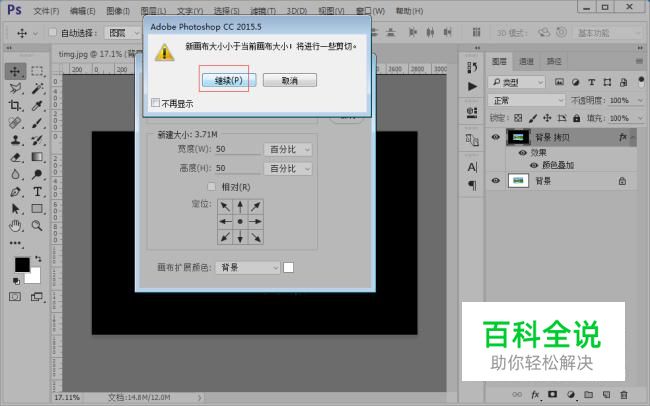Viewport: 650px width, 406px height.
Task: Select the Zoom tool
Action: pos(37,226)
